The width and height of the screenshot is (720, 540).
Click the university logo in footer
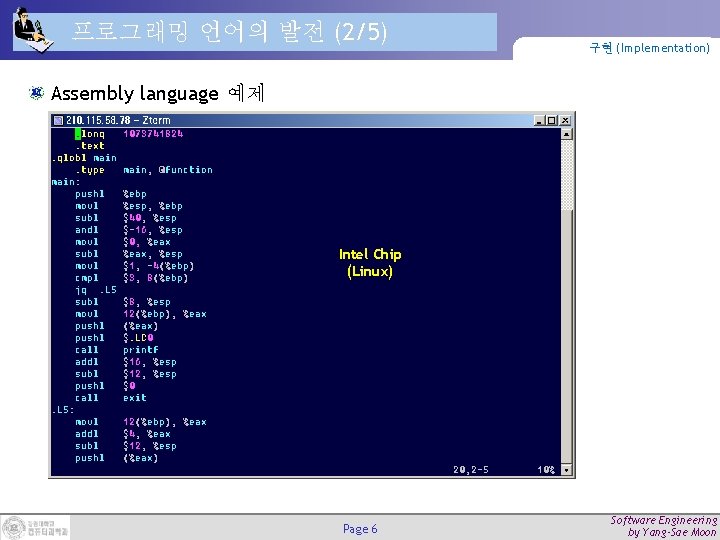tap(35, 528)
